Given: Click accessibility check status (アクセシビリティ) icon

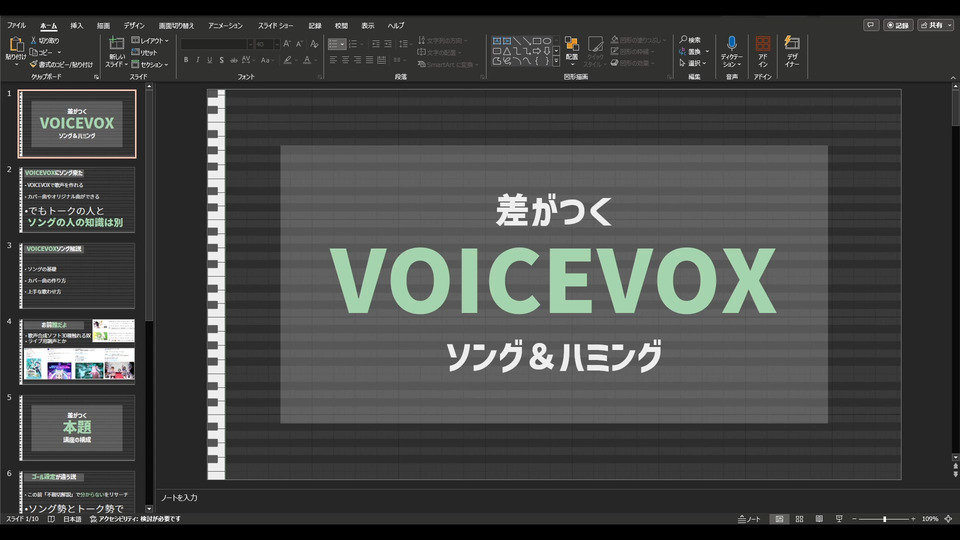Looking at the screenshot, I should click(x=93, y=519).
